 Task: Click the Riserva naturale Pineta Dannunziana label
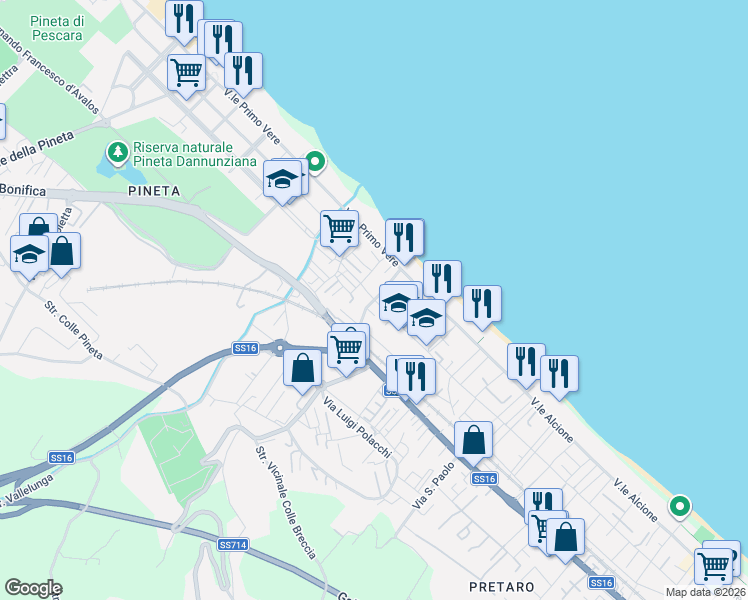tap(195, 154)
